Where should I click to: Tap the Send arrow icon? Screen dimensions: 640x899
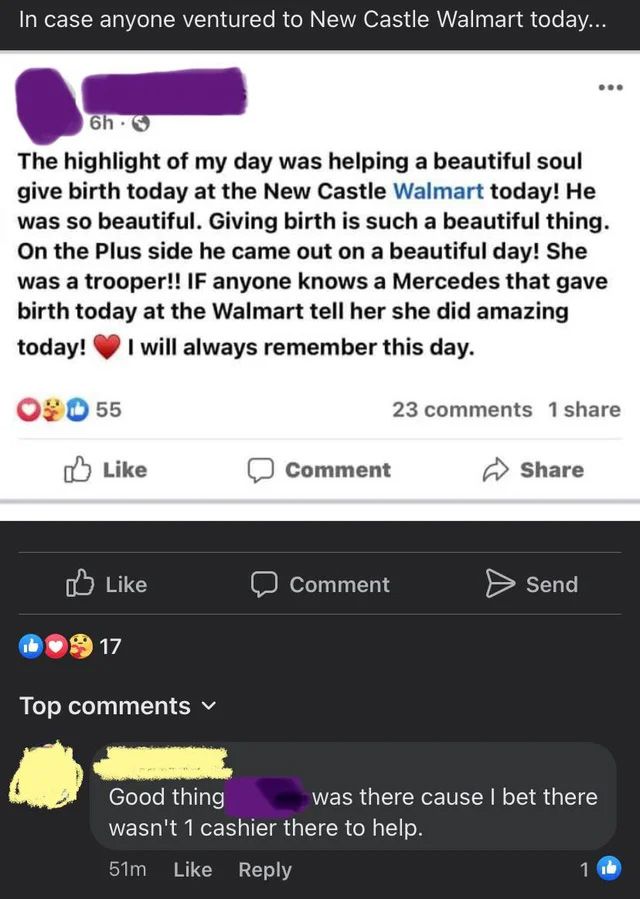(498, 584)
